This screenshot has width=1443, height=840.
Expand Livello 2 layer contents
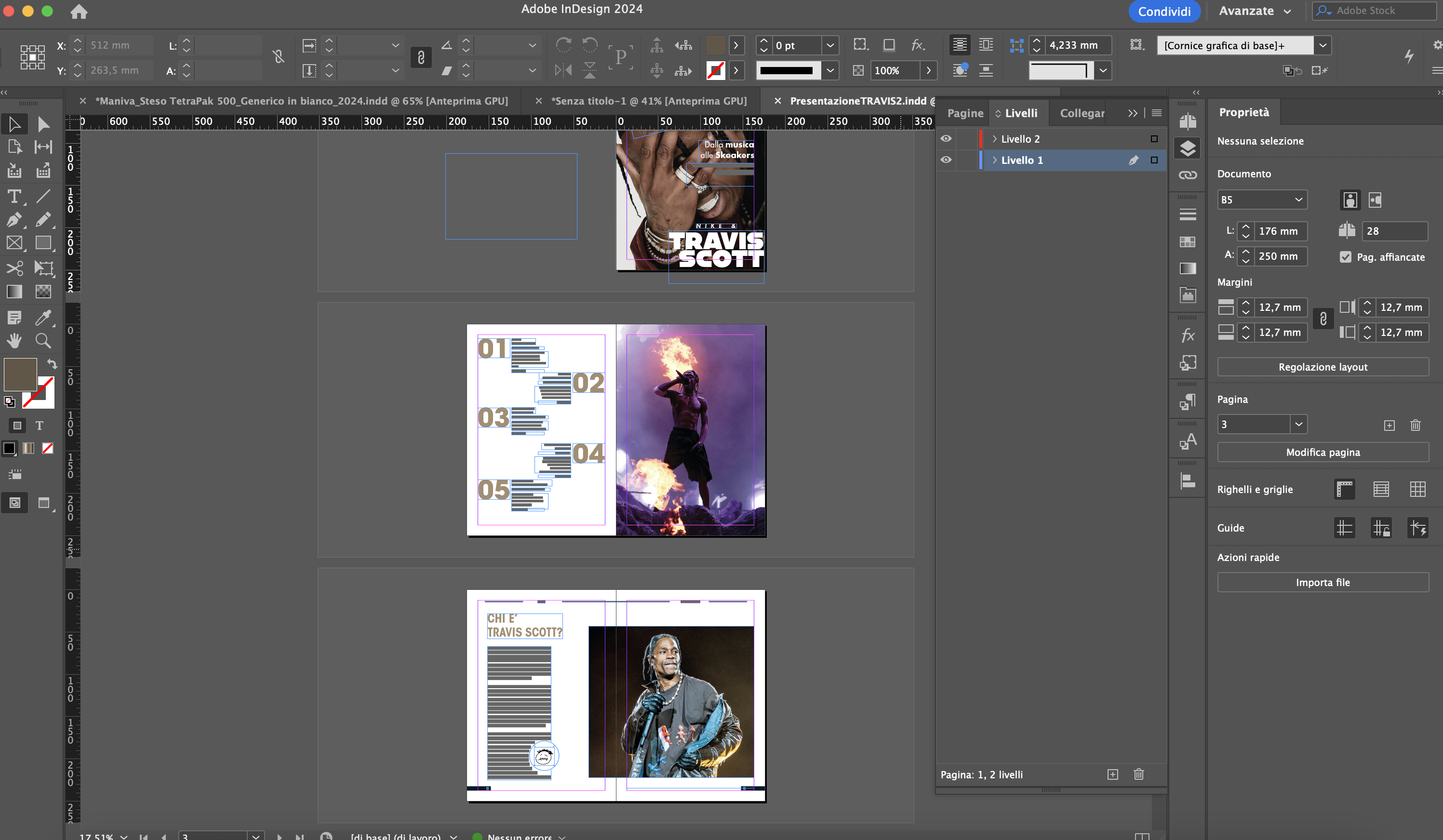tap(995, 139)
